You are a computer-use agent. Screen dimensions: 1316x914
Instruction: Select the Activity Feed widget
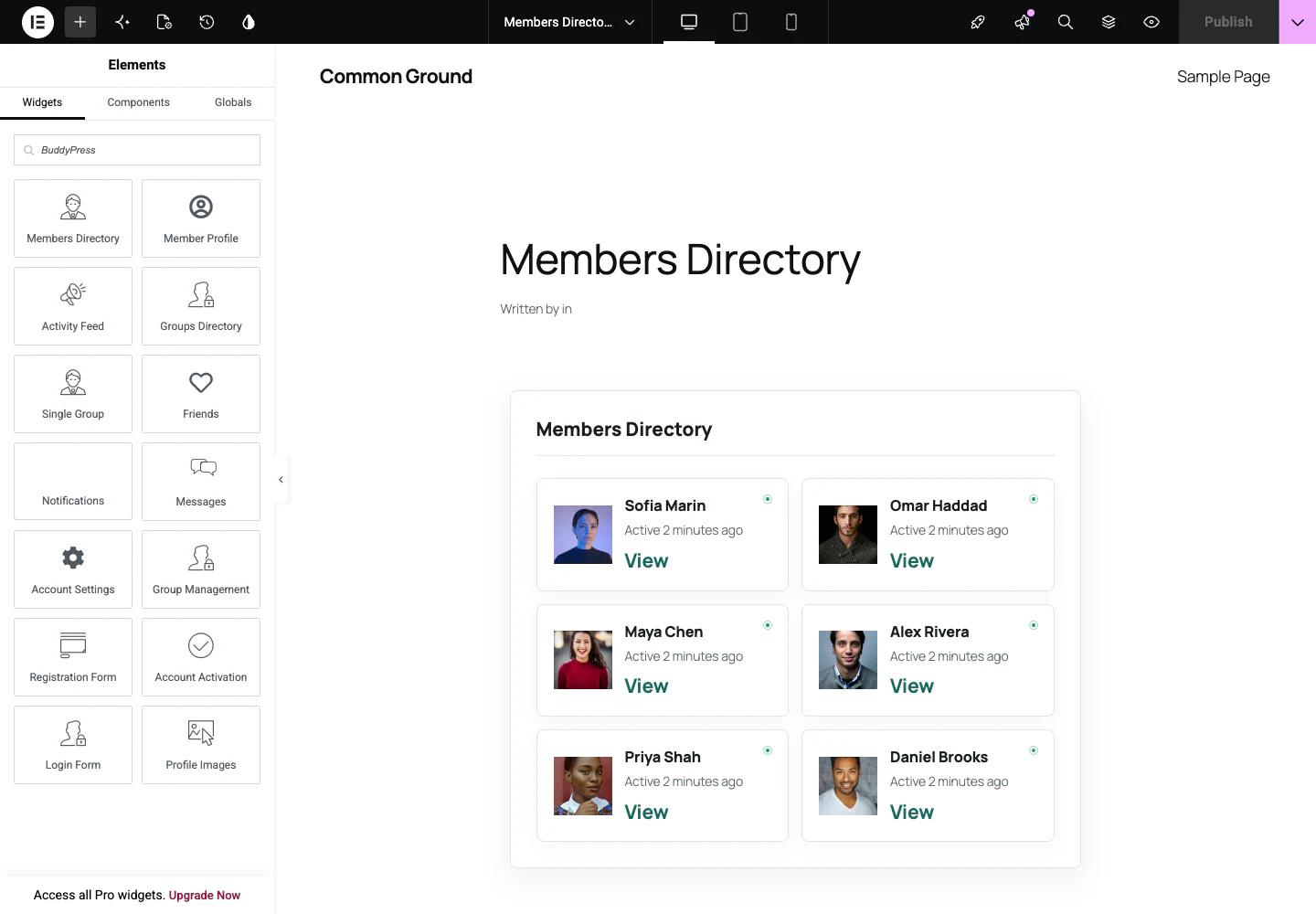73,306
